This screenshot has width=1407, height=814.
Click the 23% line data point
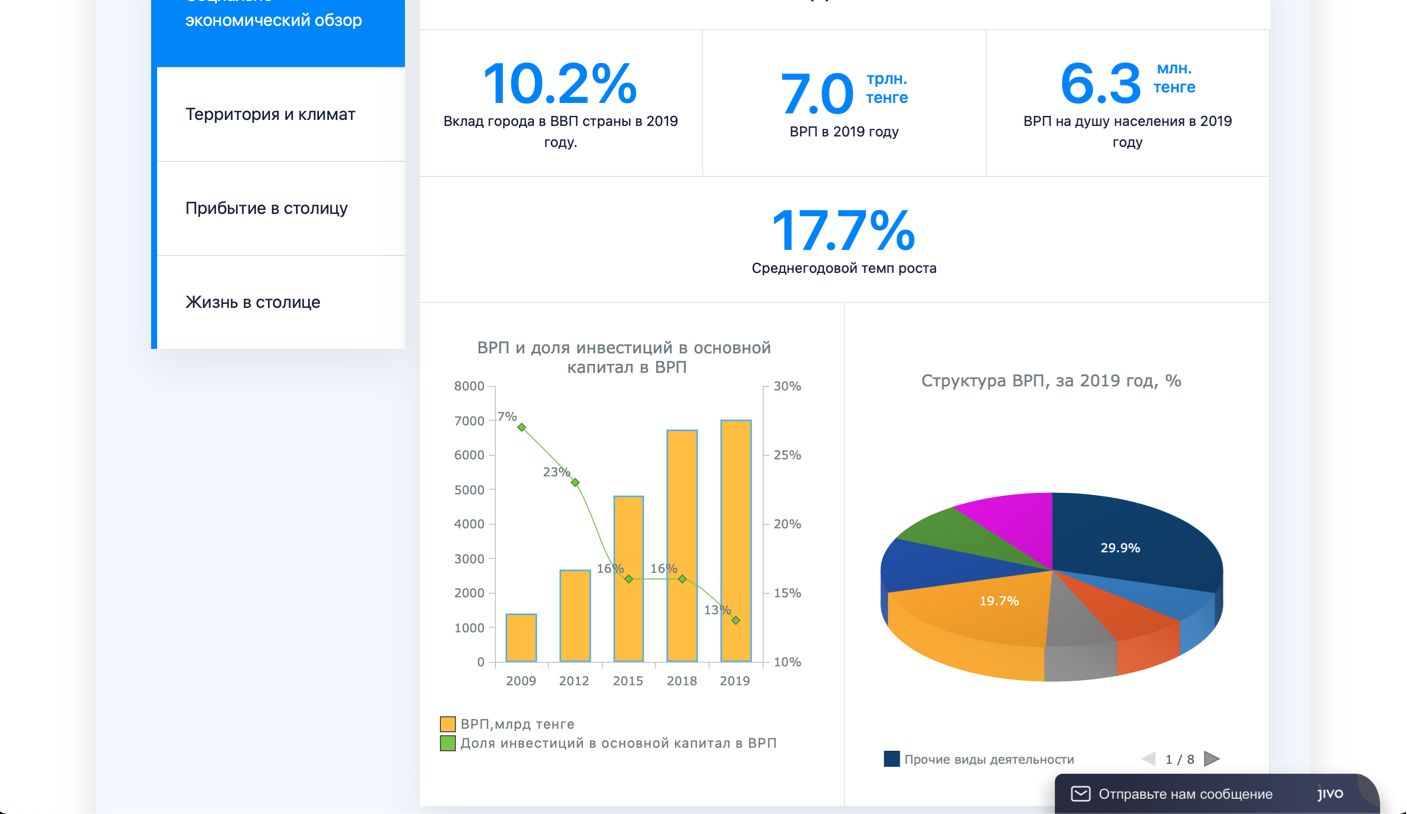point(575,483)
